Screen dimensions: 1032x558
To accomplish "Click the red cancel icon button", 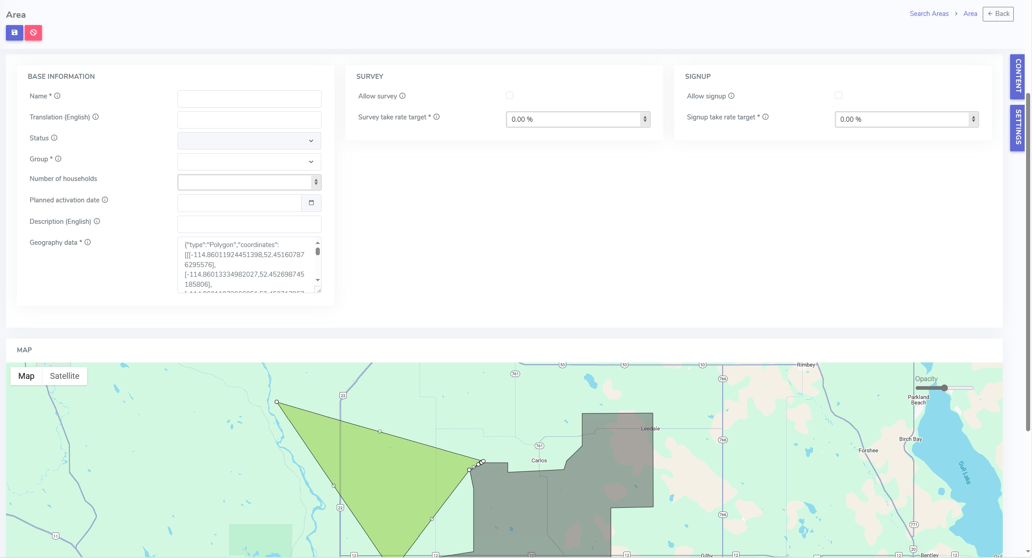I will (x=33, y=33).
